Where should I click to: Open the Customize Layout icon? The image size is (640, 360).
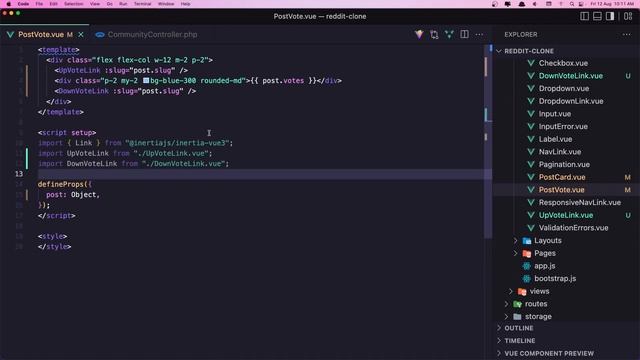628,16
